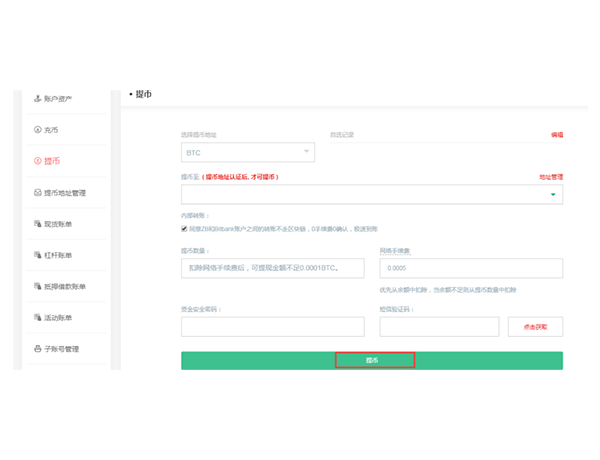Open the 活动账单 menu item
The width and height of the screenshot is (600, 460).
(x=63, y=318)
